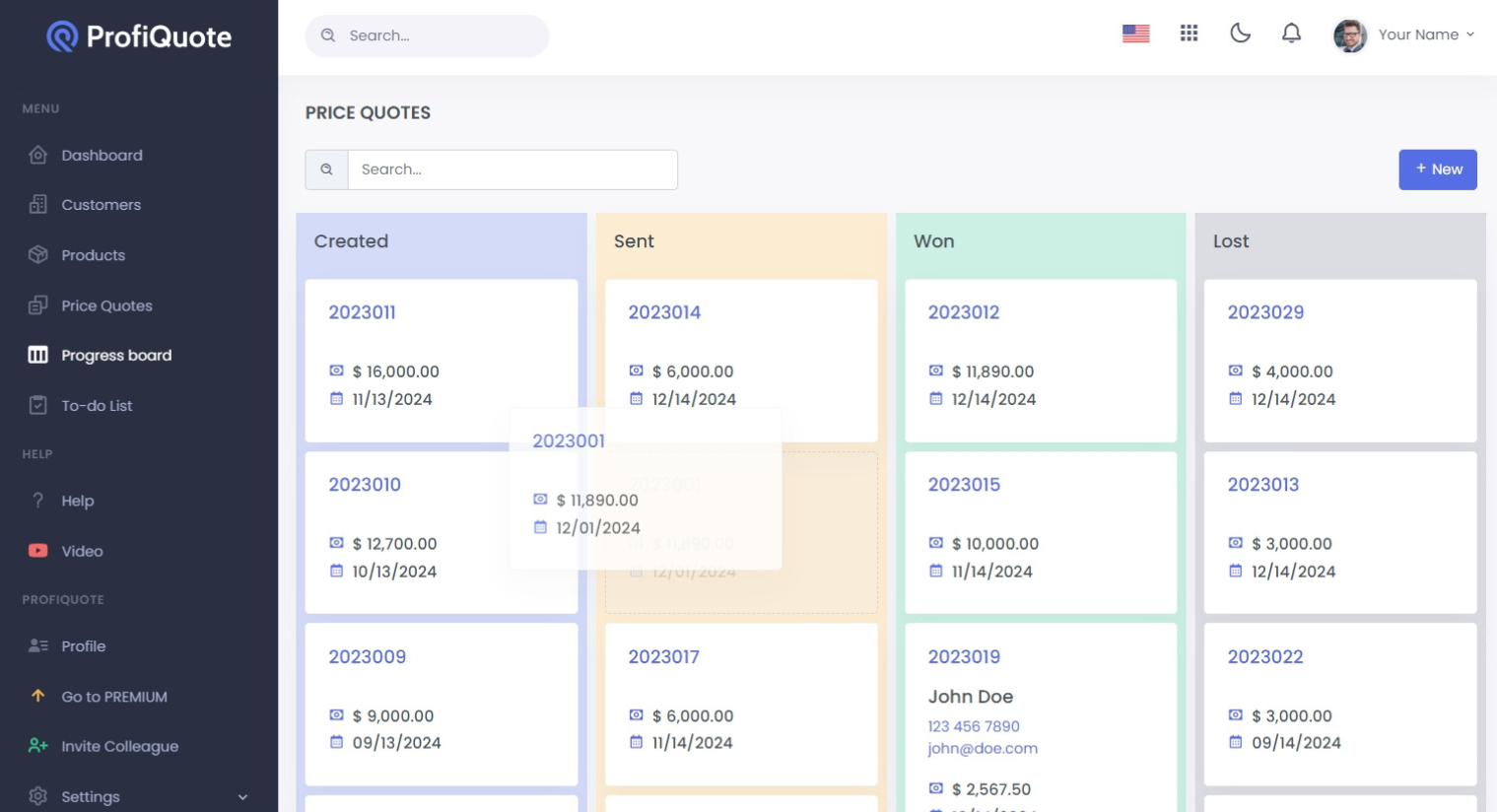Viewport: 1497px width, 812px height.
Task: Click the Products box icon
Action: click(37, 254)
